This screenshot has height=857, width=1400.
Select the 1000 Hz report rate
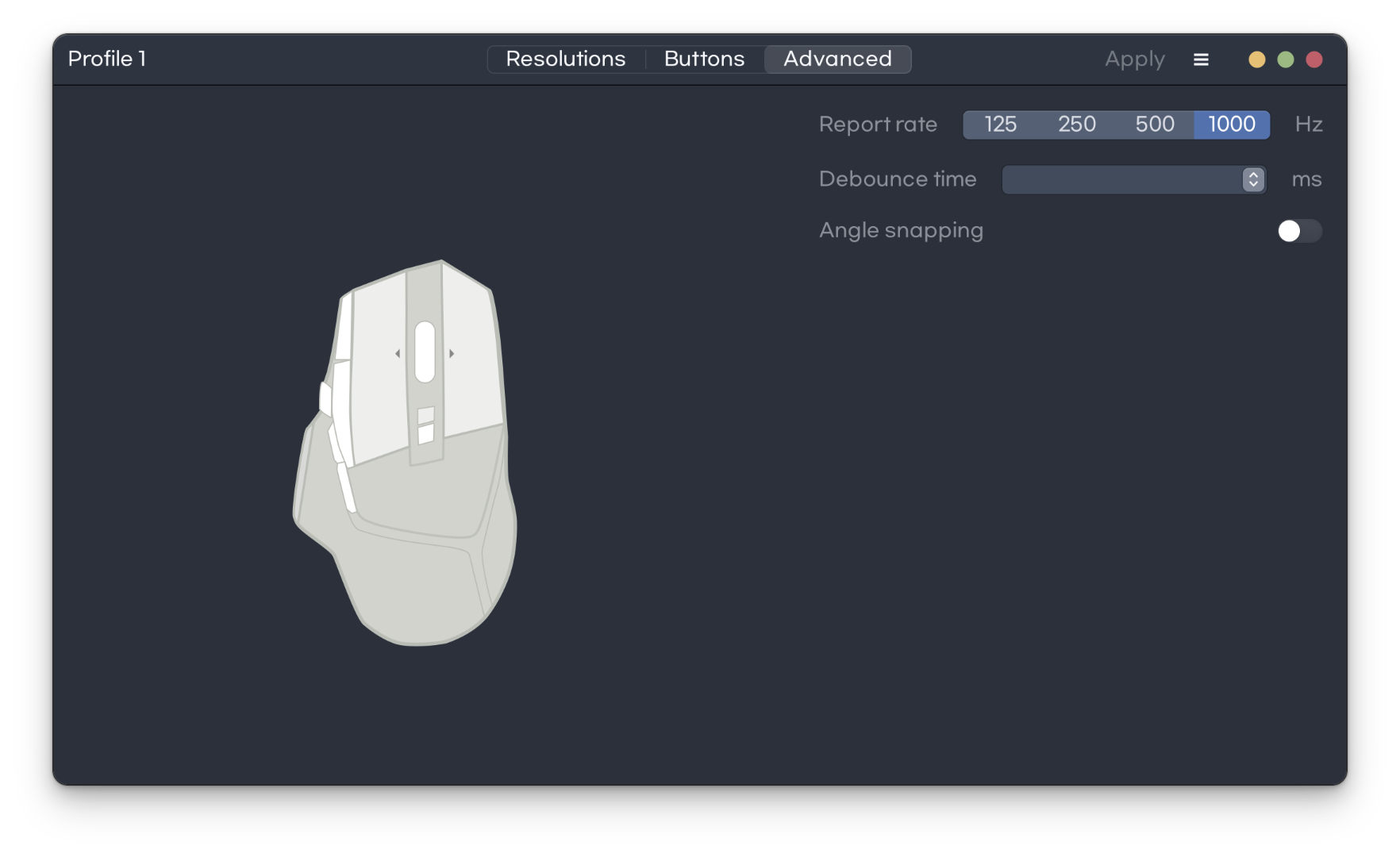point(1231,125)
